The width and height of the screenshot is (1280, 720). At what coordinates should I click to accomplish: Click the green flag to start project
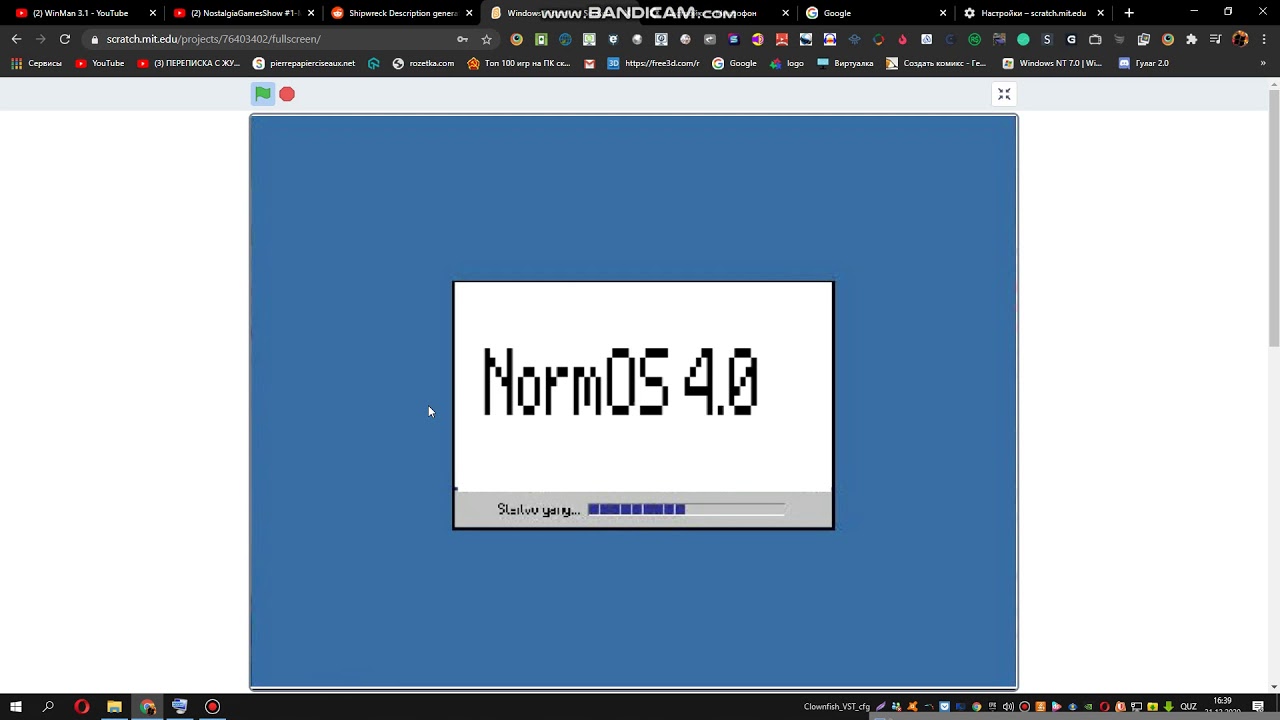point(262,94)
